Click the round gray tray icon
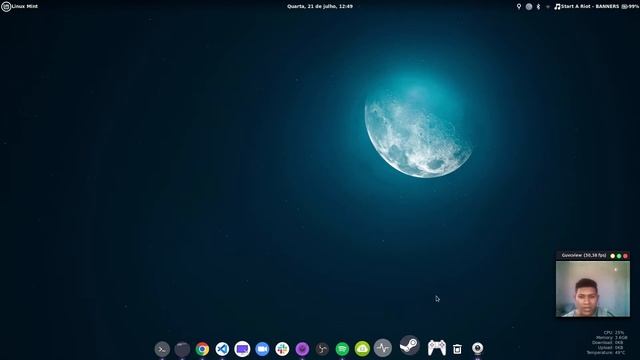The height and width of the screenshot is (360, 640). (529, 7)
